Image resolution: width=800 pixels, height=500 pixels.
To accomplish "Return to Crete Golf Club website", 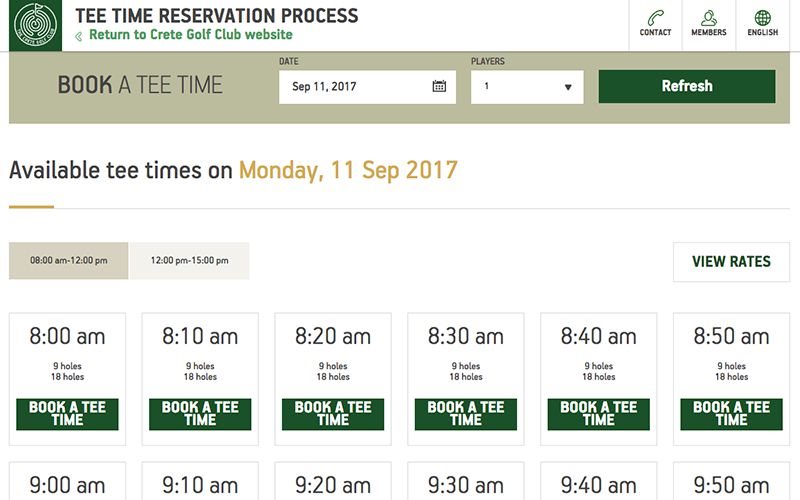I will pyautogui.click(x=190, y=35).
